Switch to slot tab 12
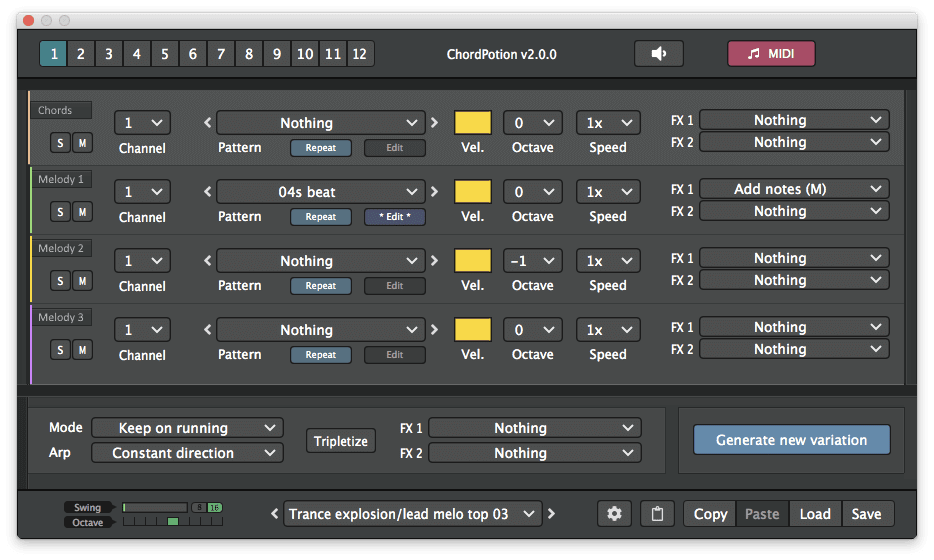Viewport: 934px width, 560px height. 360,54
